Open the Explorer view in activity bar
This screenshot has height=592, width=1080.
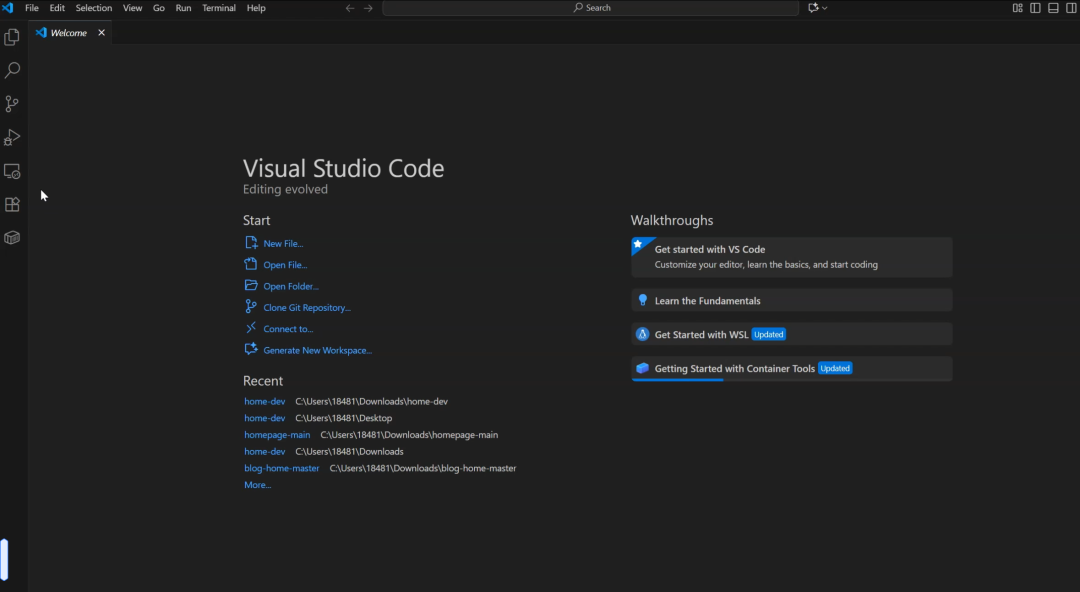click(12, 37)
